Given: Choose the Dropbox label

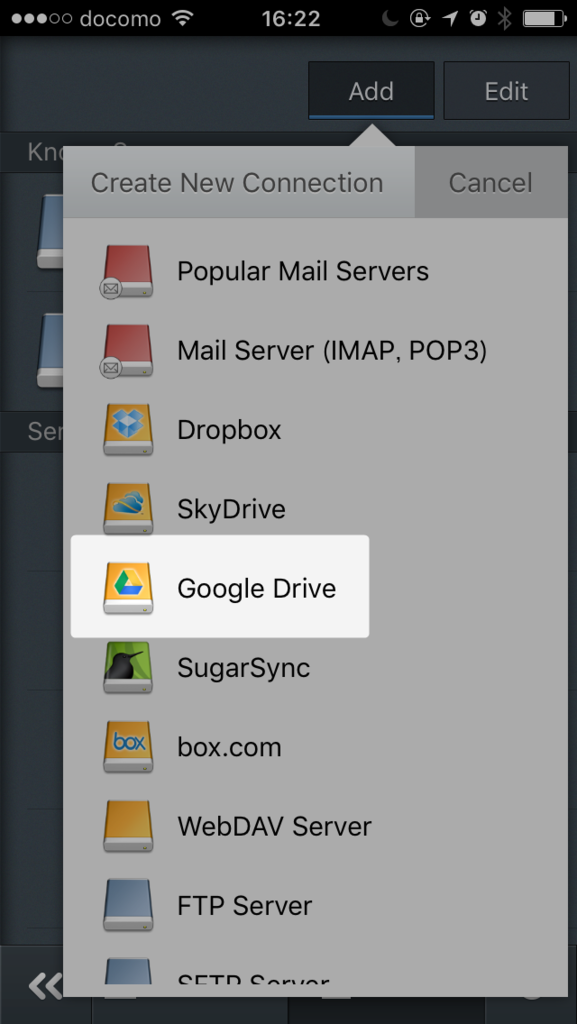Looking at the screenshot, I should pos(229,430).
